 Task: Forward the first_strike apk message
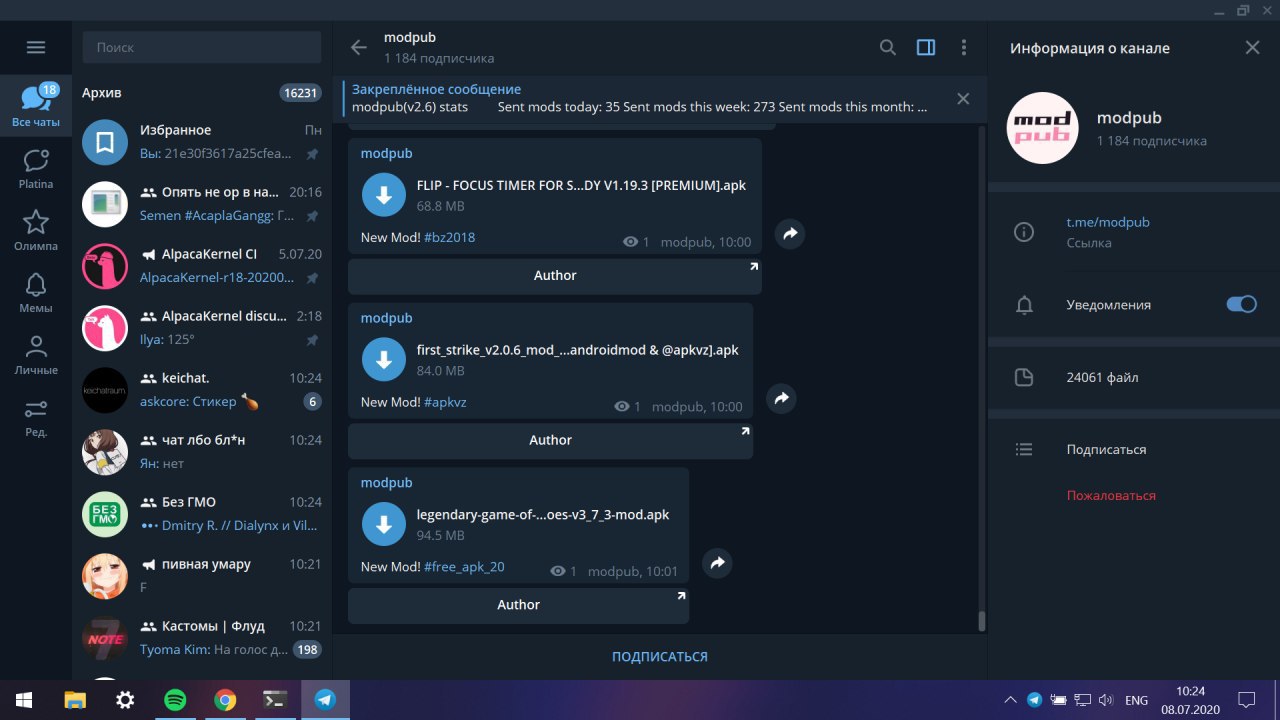click(x=781, y=399)
